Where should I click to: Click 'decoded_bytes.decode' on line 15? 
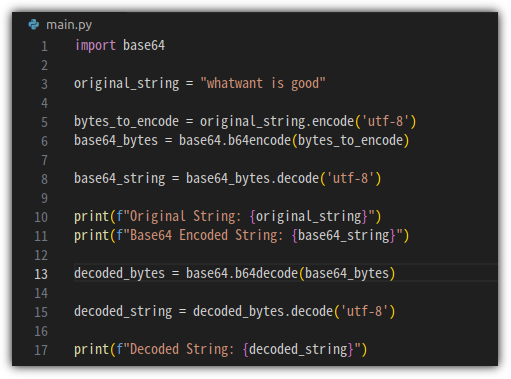coord(263,311)
